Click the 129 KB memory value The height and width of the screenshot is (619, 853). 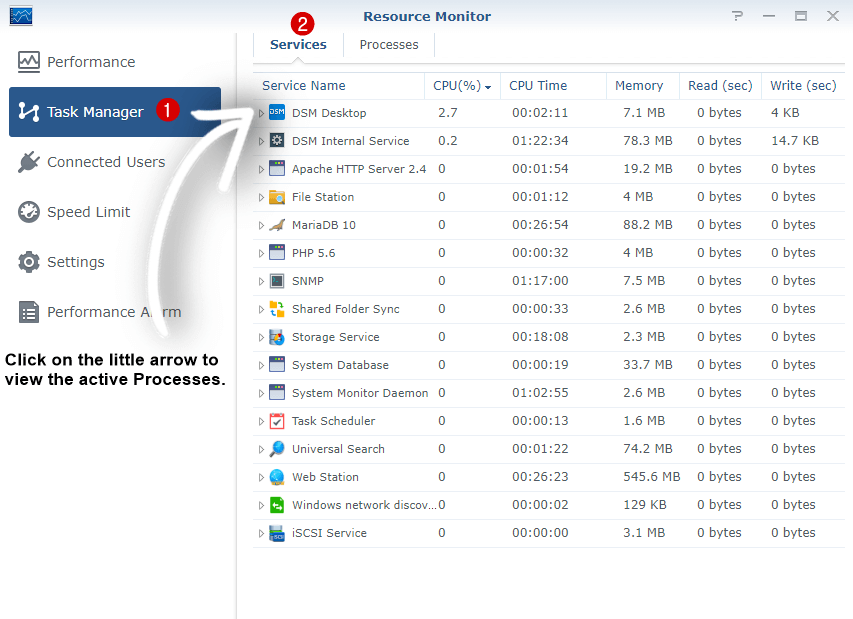point(645,505)
